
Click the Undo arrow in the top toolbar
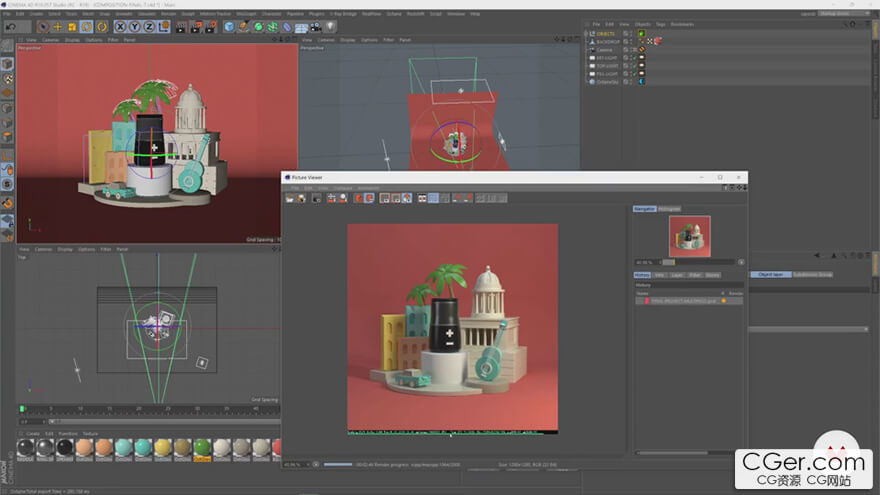click(10, 27)
